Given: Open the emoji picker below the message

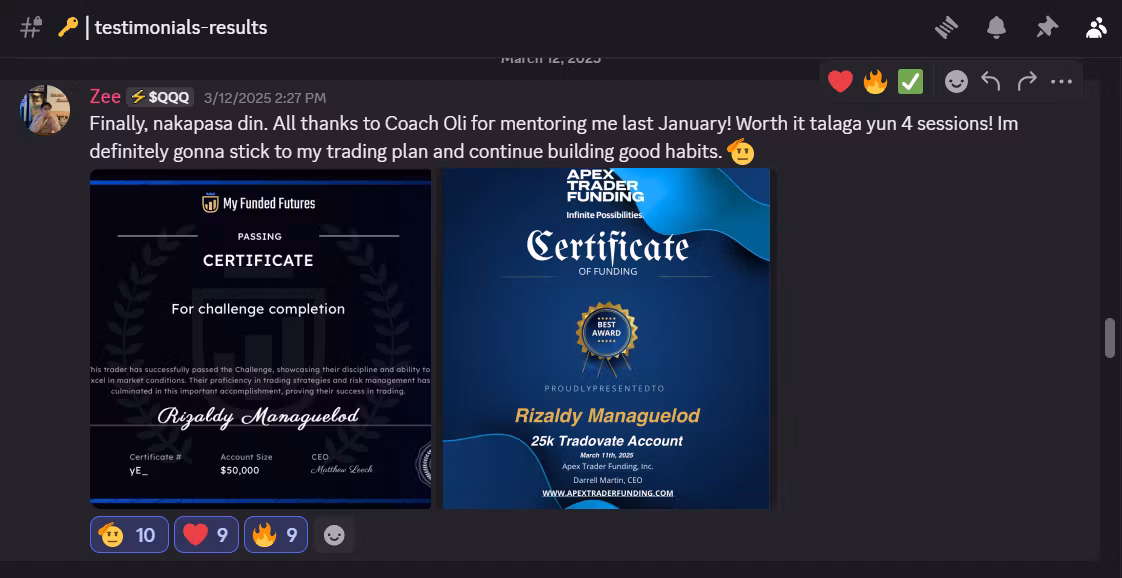Looking at the screenshot, I should [956, 81].
